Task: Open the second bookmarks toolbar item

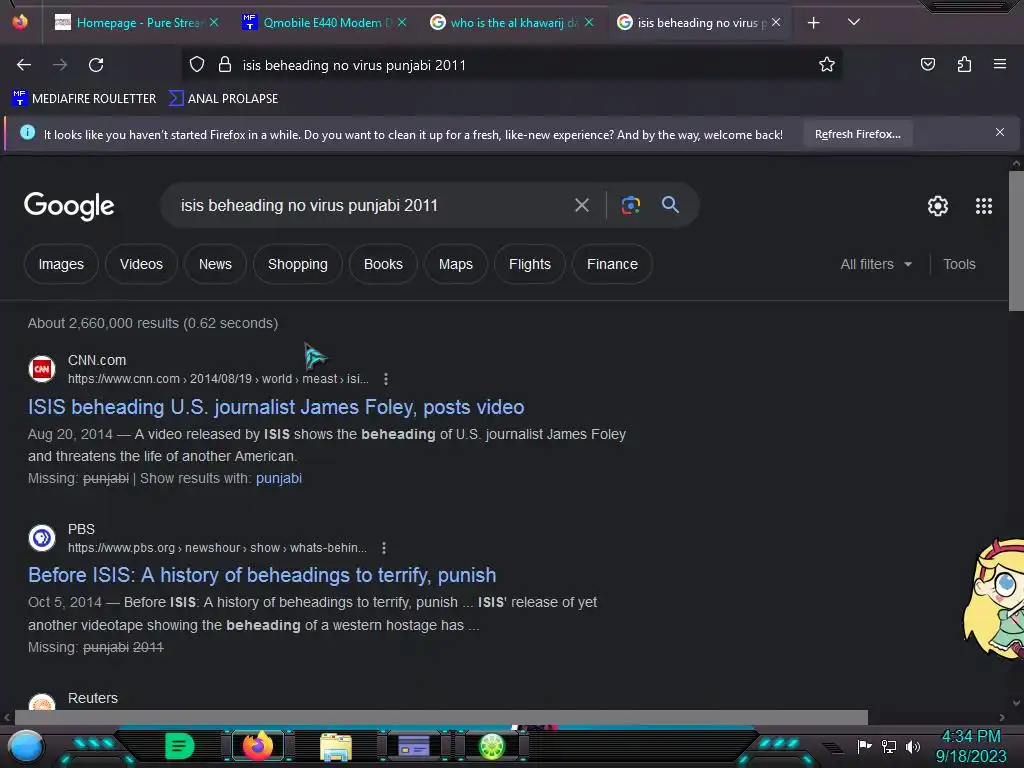Action: (x=223, y=99)
